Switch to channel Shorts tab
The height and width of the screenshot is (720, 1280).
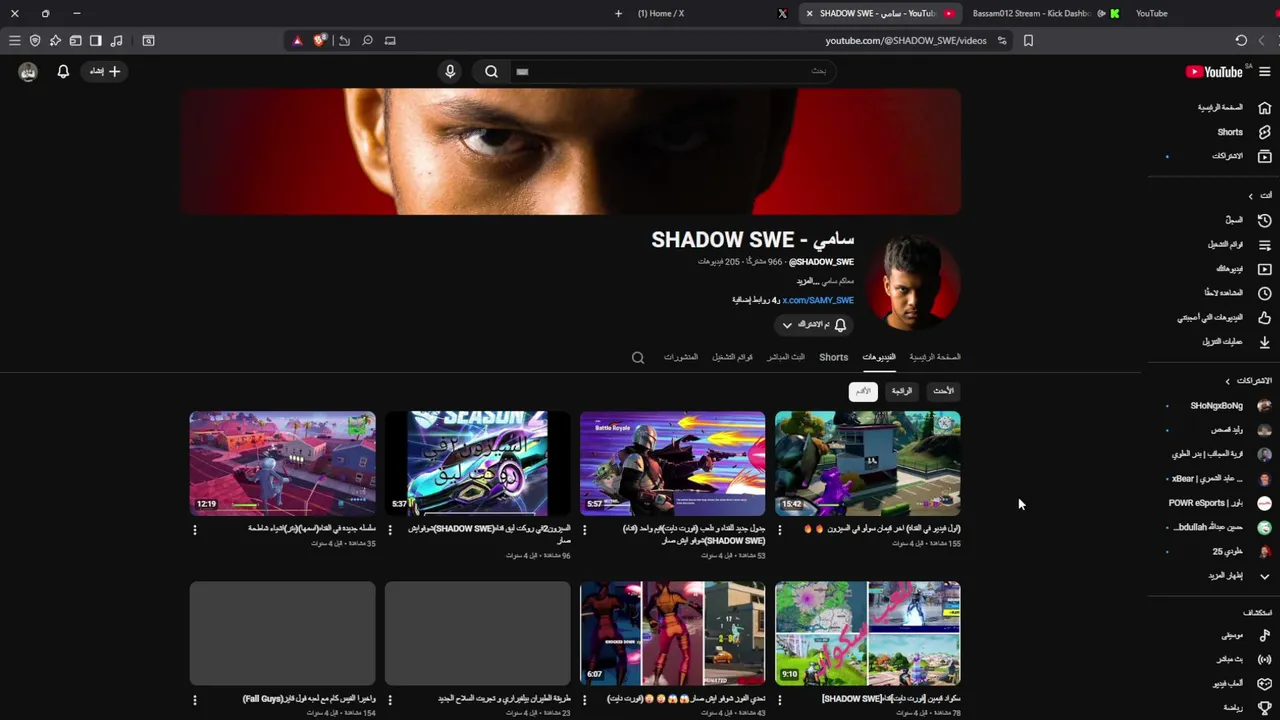coord(833,357)
